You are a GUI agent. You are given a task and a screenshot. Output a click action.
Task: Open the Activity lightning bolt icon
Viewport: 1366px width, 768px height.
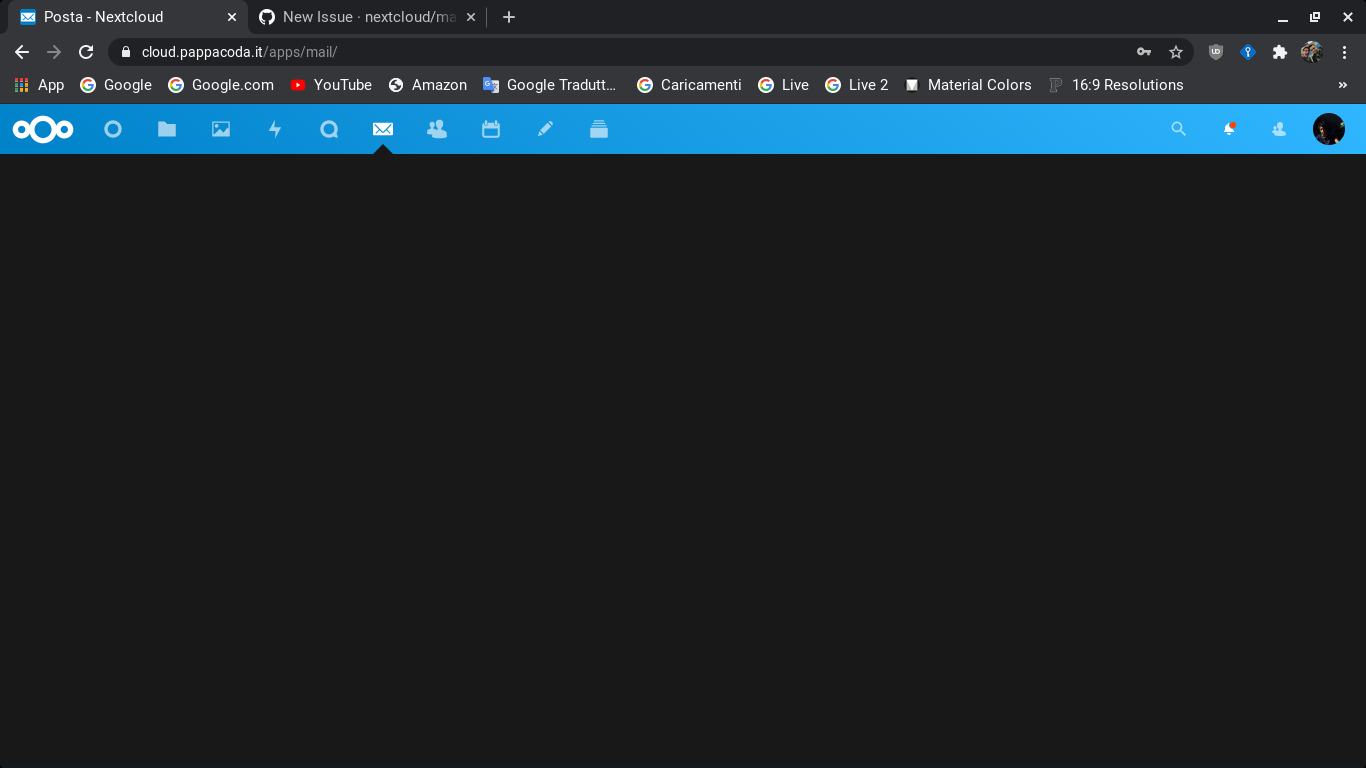click(x=275, y=129)
